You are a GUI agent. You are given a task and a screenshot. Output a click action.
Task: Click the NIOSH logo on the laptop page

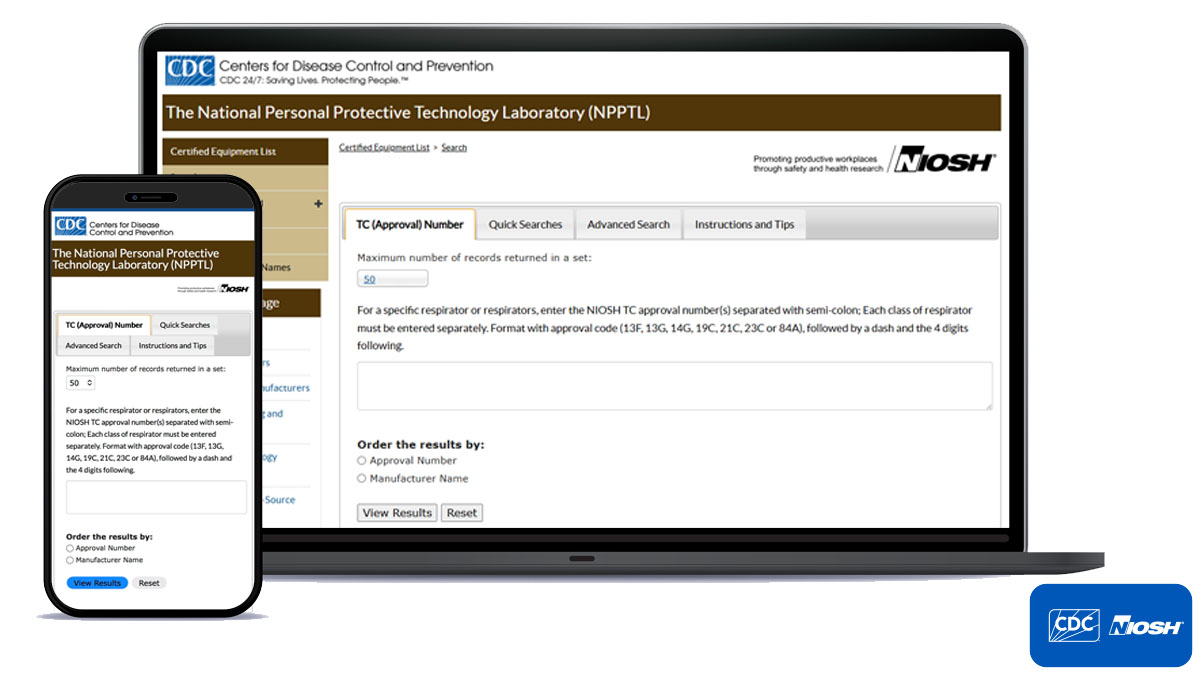[x=945, y=160]
